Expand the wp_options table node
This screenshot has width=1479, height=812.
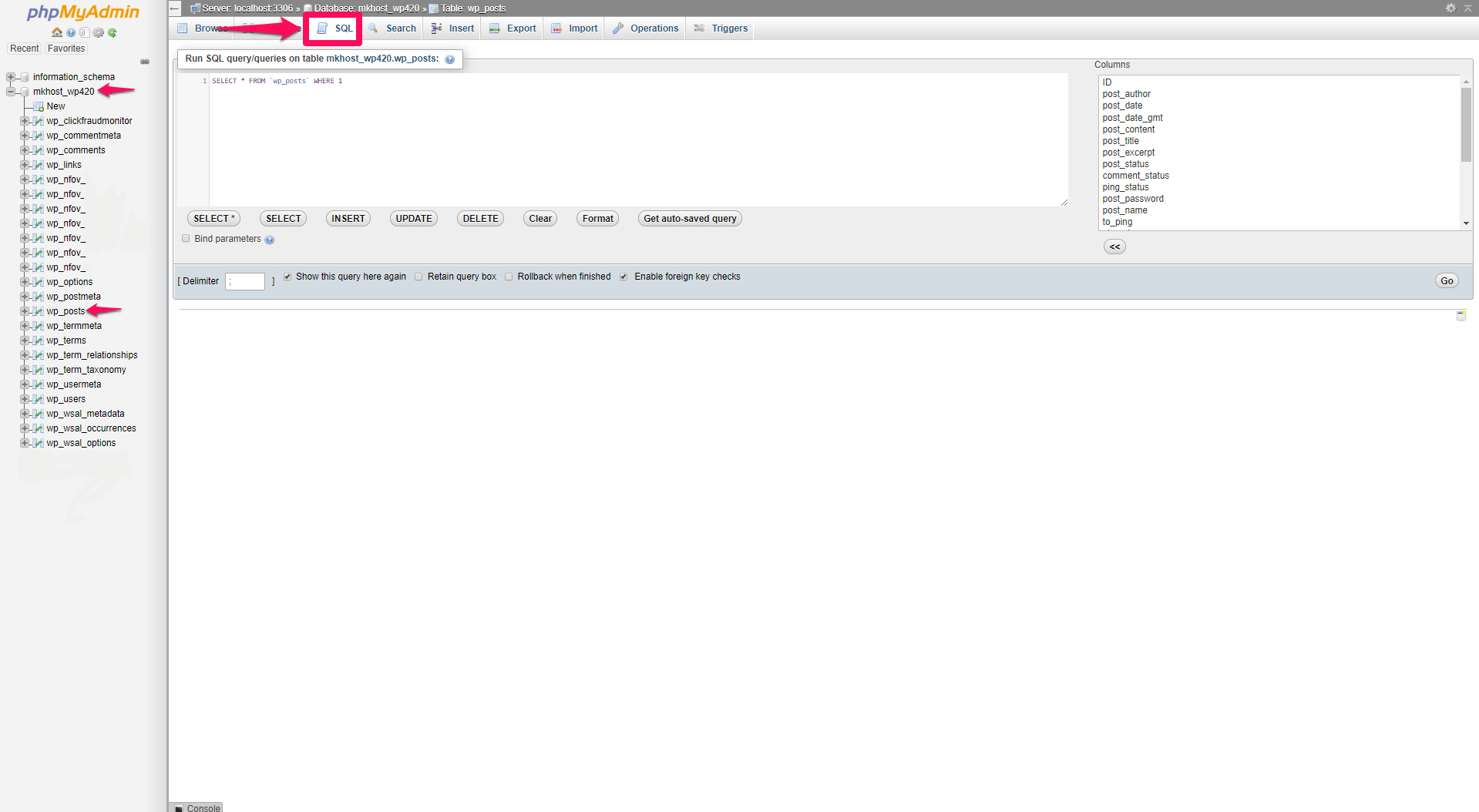[25, 282]
